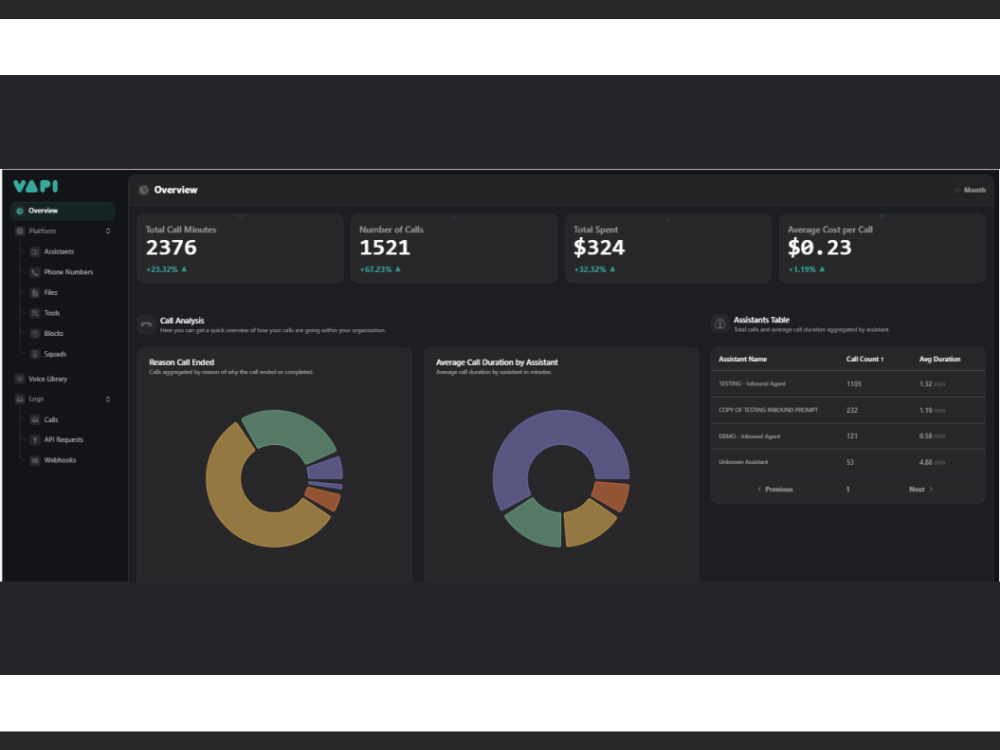Click the Previous pagination button
1000x750 pixels.
point(775,489)
